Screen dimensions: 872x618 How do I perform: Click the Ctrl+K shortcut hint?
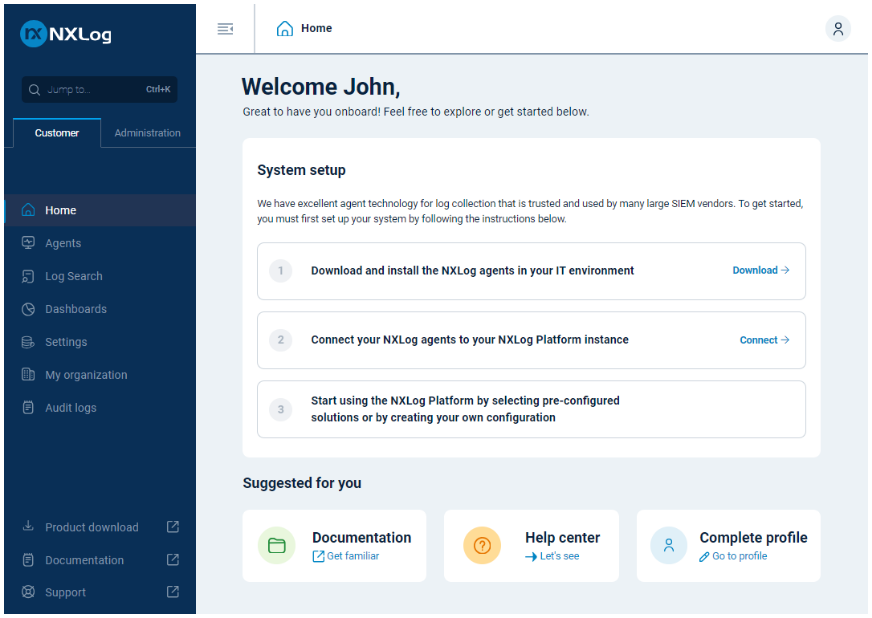(158, 89)
